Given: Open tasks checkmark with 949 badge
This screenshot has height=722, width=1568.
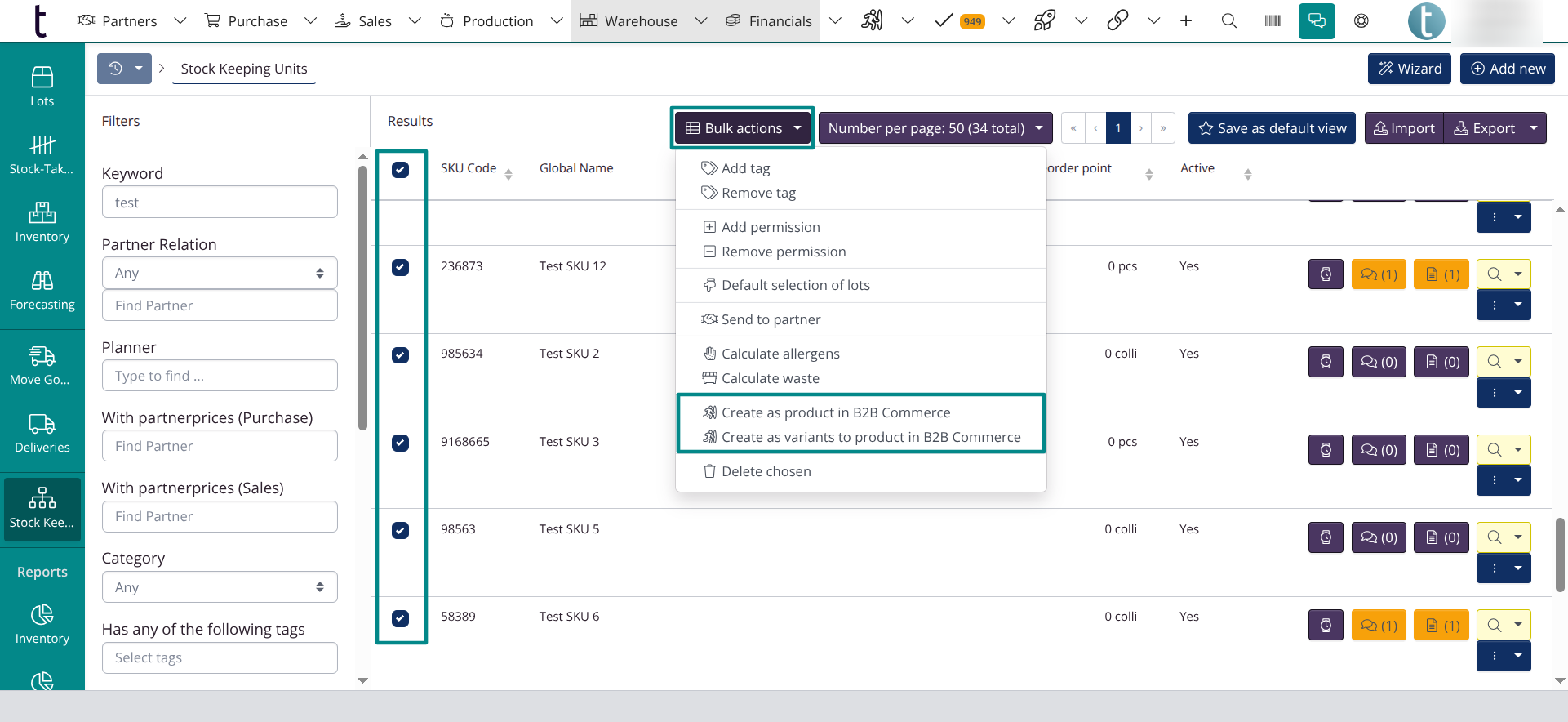Looking at the screenshot, I should point(959,21).
